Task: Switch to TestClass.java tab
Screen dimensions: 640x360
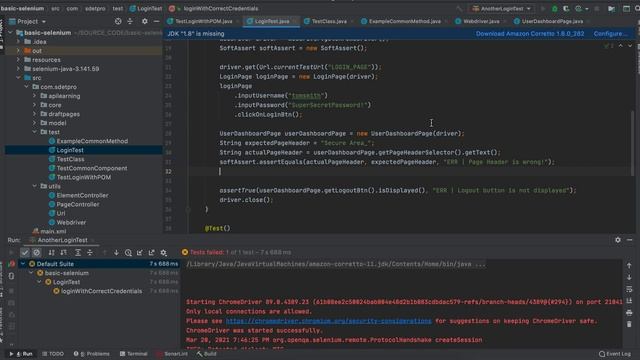Action: coord(329,21)
